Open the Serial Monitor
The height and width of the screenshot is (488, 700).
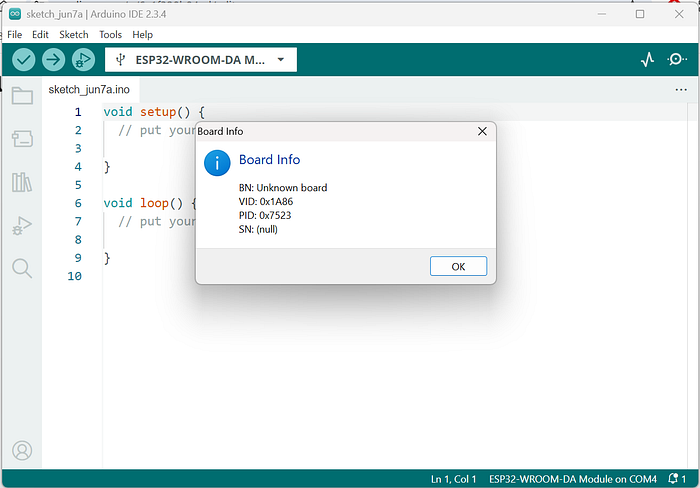click(x=677, y=59)
